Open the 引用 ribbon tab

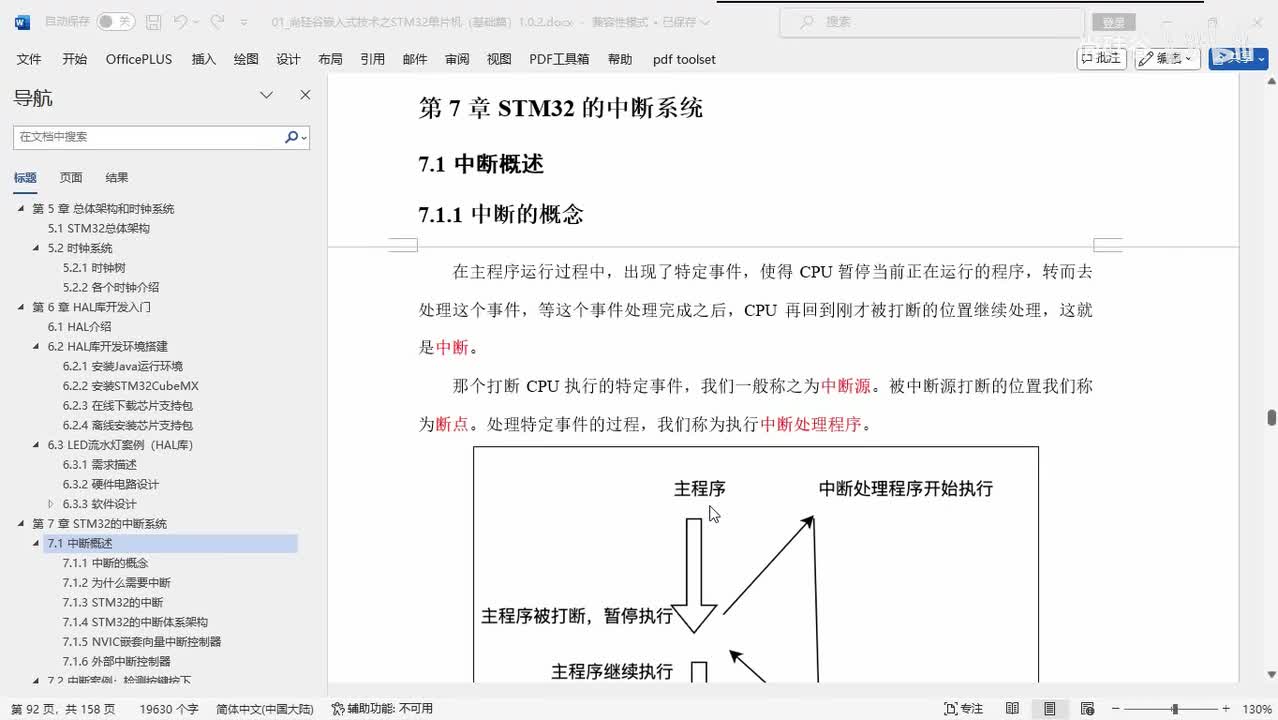(x=373, y=59)
